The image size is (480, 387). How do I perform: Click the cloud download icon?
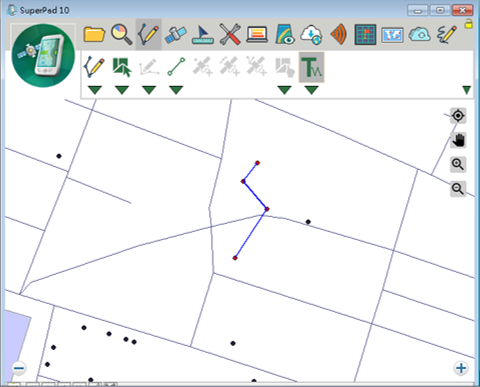(311, 35)
